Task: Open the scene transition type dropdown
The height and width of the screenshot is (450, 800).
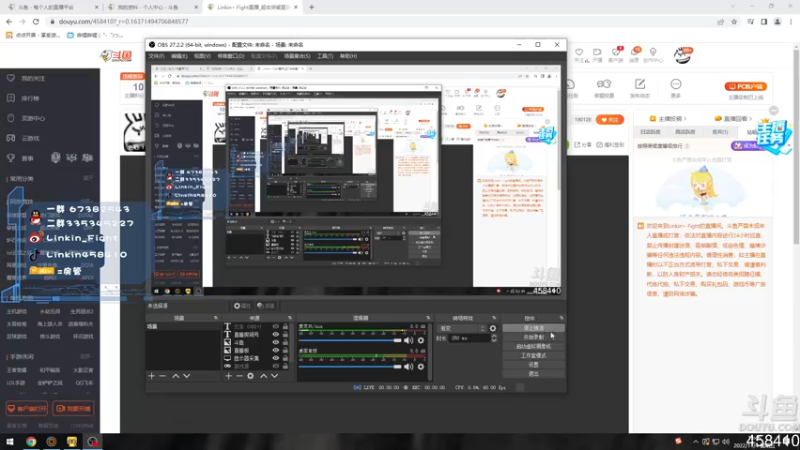Action: [x=461, y=329]
